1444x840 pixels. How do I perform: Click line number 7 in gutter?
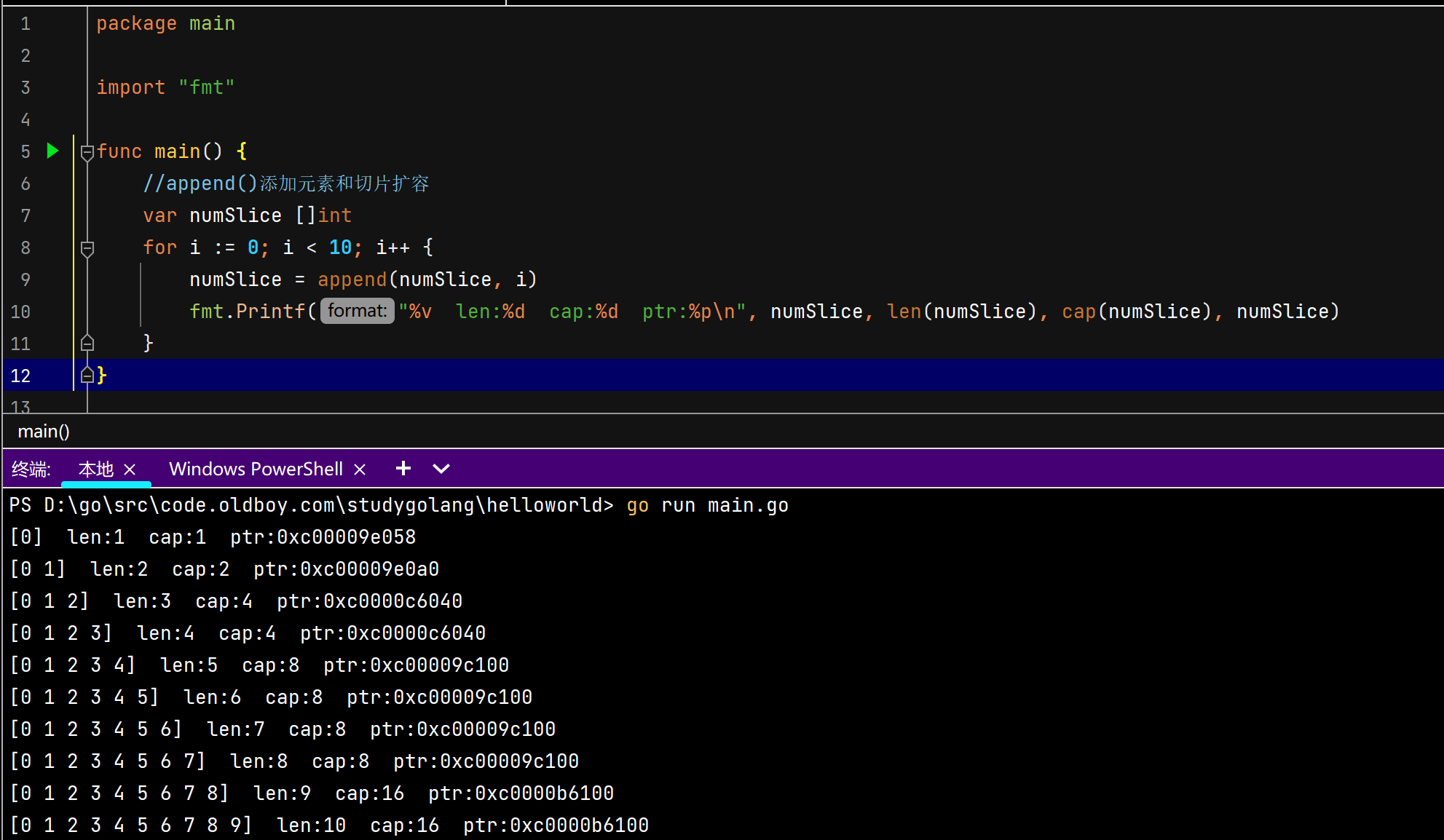click(x=25, y=215)
